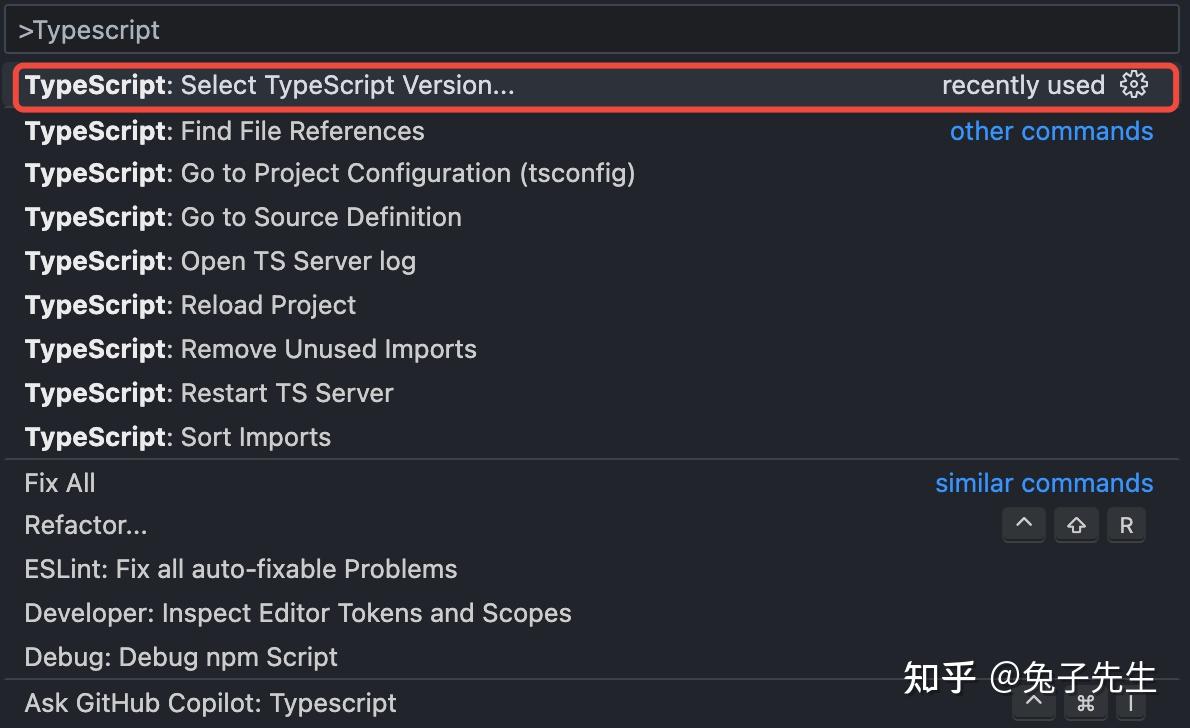Run TypeScript: Find File References
This screenshot has width=1190, height=728.
pyautogui.click(x=225, y=131)
